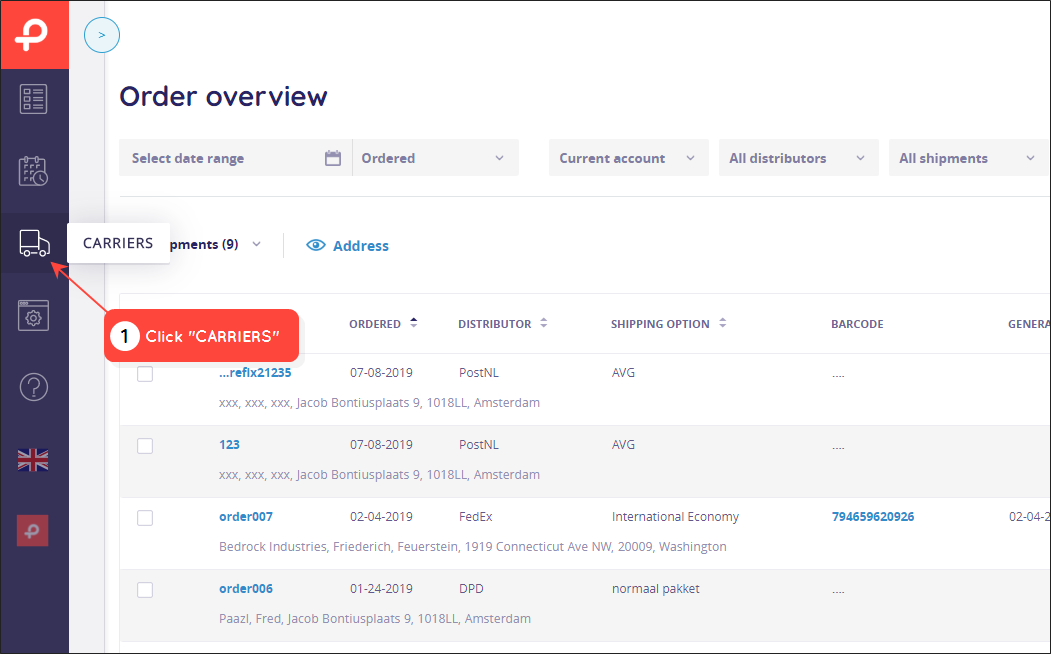
Task: Sort by the SHIPPING OPTION column
Action: [668, 324]
